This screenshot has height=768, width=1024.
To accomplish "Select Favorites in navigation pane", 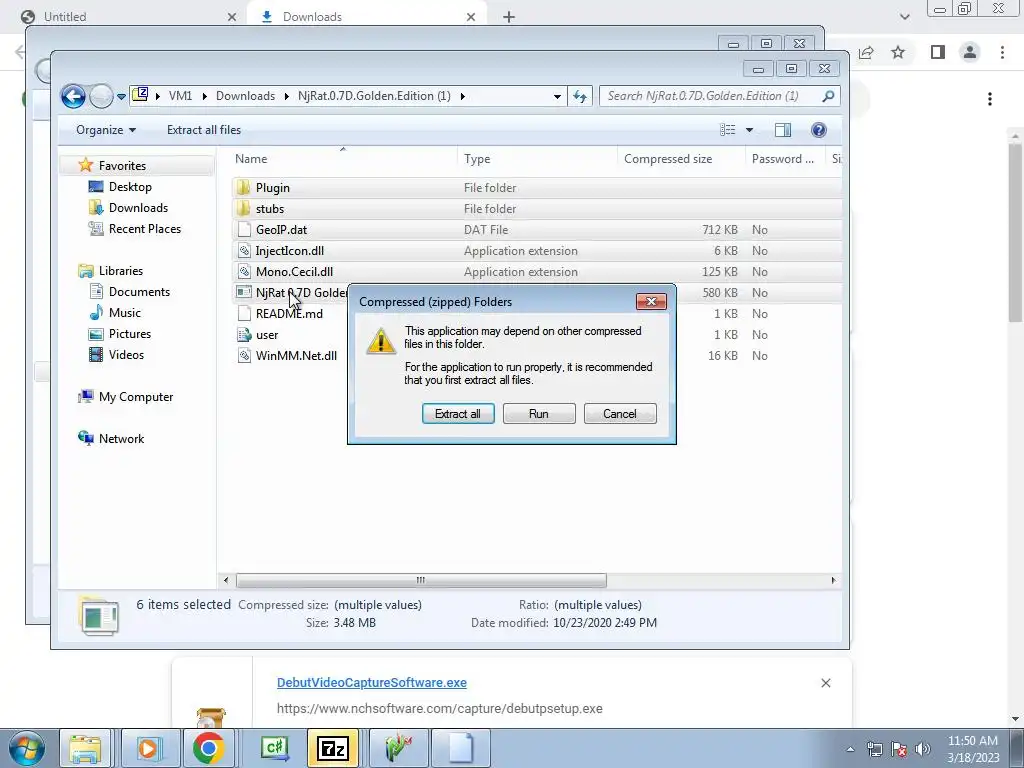I will (121, 166).
